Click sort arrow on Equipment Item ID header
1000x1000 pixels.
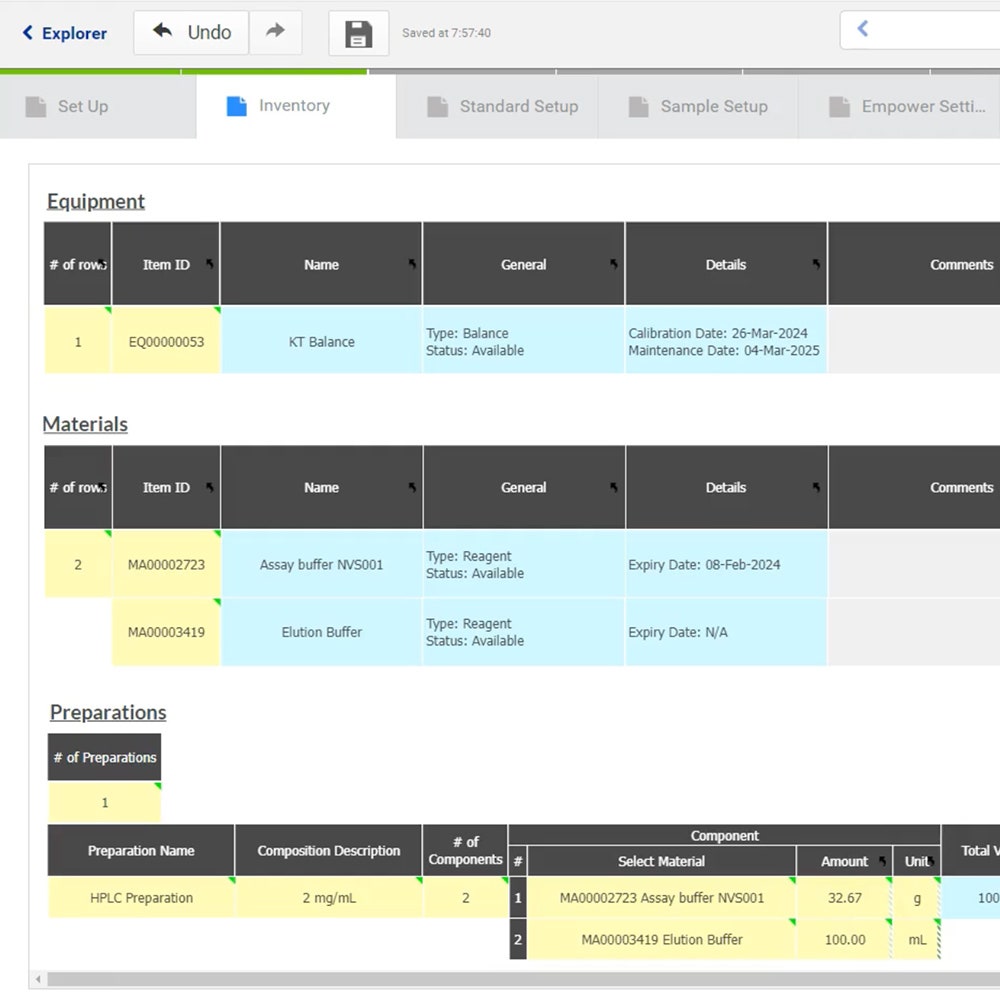point(210,264)
